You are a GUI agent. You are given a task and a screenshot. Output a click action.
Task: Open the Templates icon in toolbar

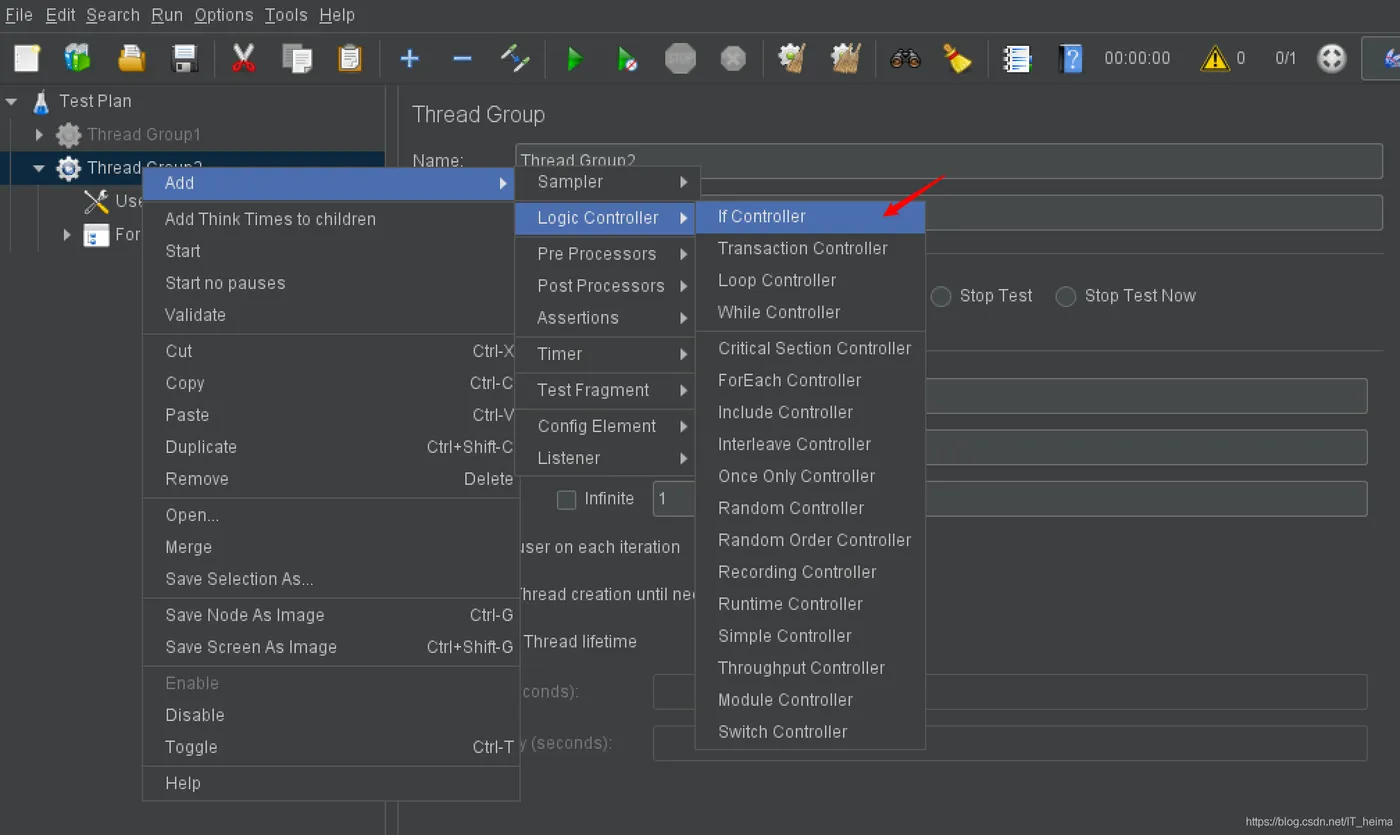click(78, 58)
